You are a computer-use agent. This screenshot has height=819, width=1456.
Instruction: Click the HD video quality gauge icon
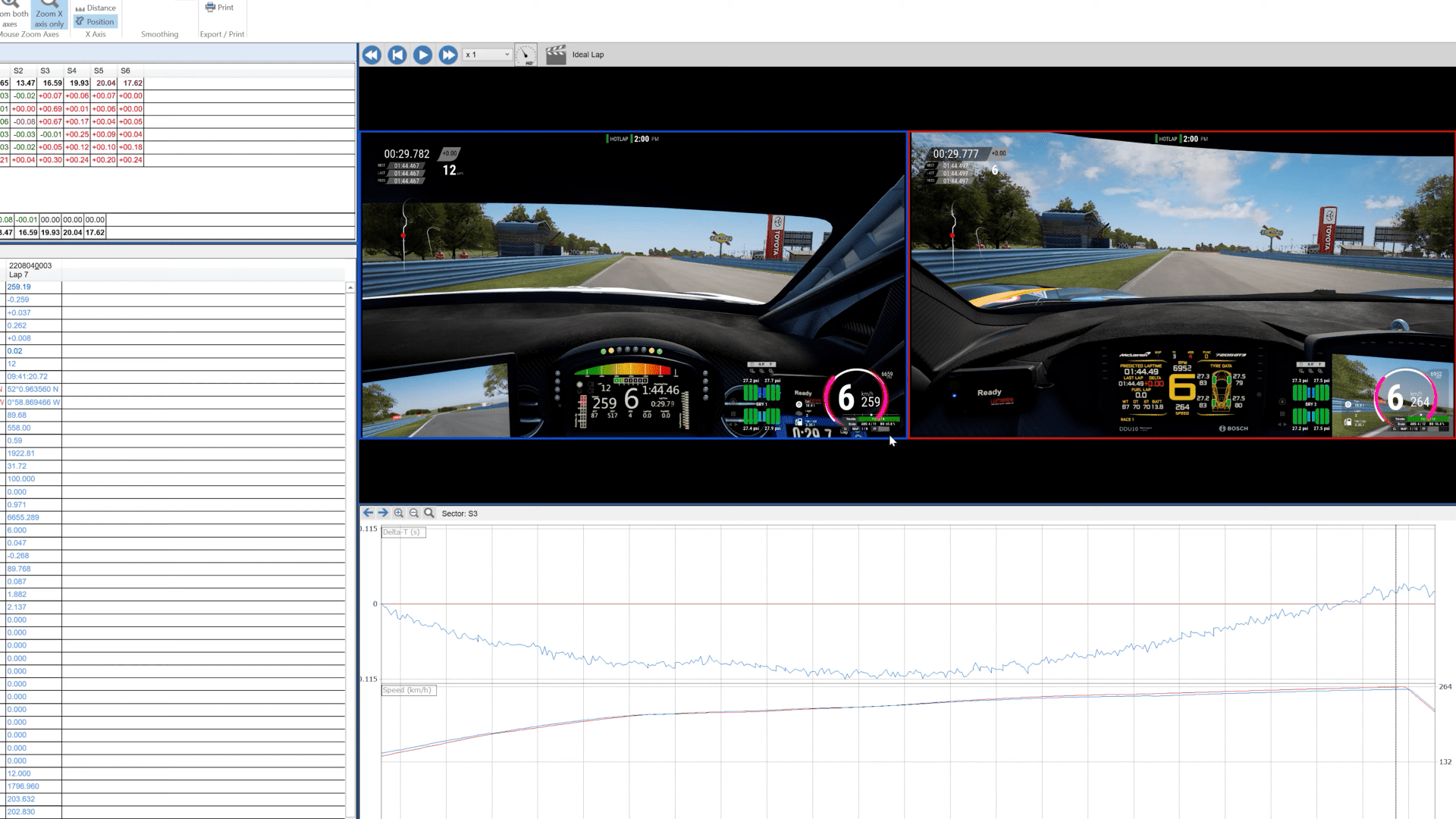click(x=526, y=54)
